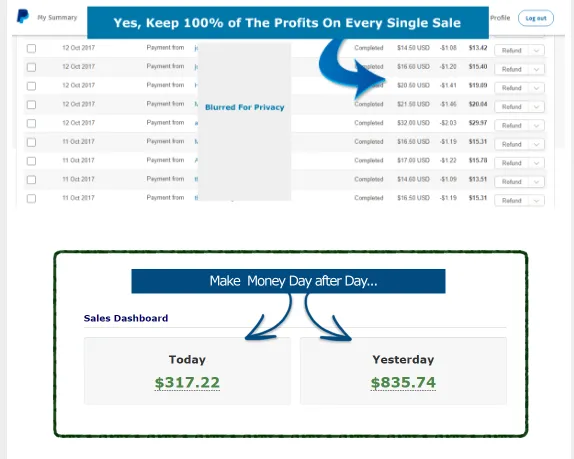Tick the checkbox for the $32.00 USD payment

(31, 123)
